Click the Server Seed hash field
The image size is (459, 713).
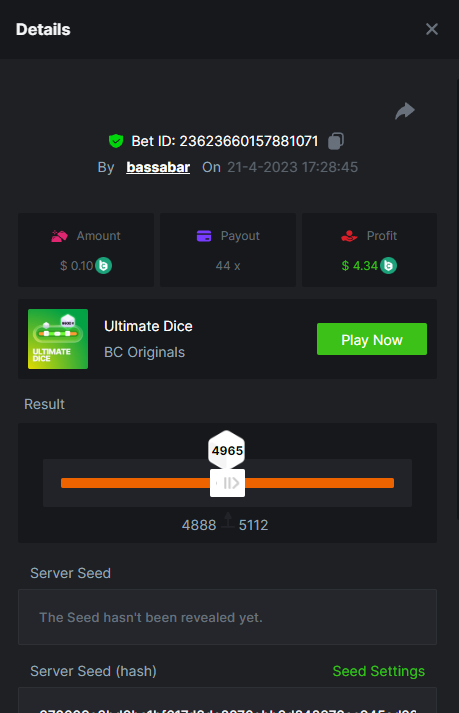pos(227,700)
